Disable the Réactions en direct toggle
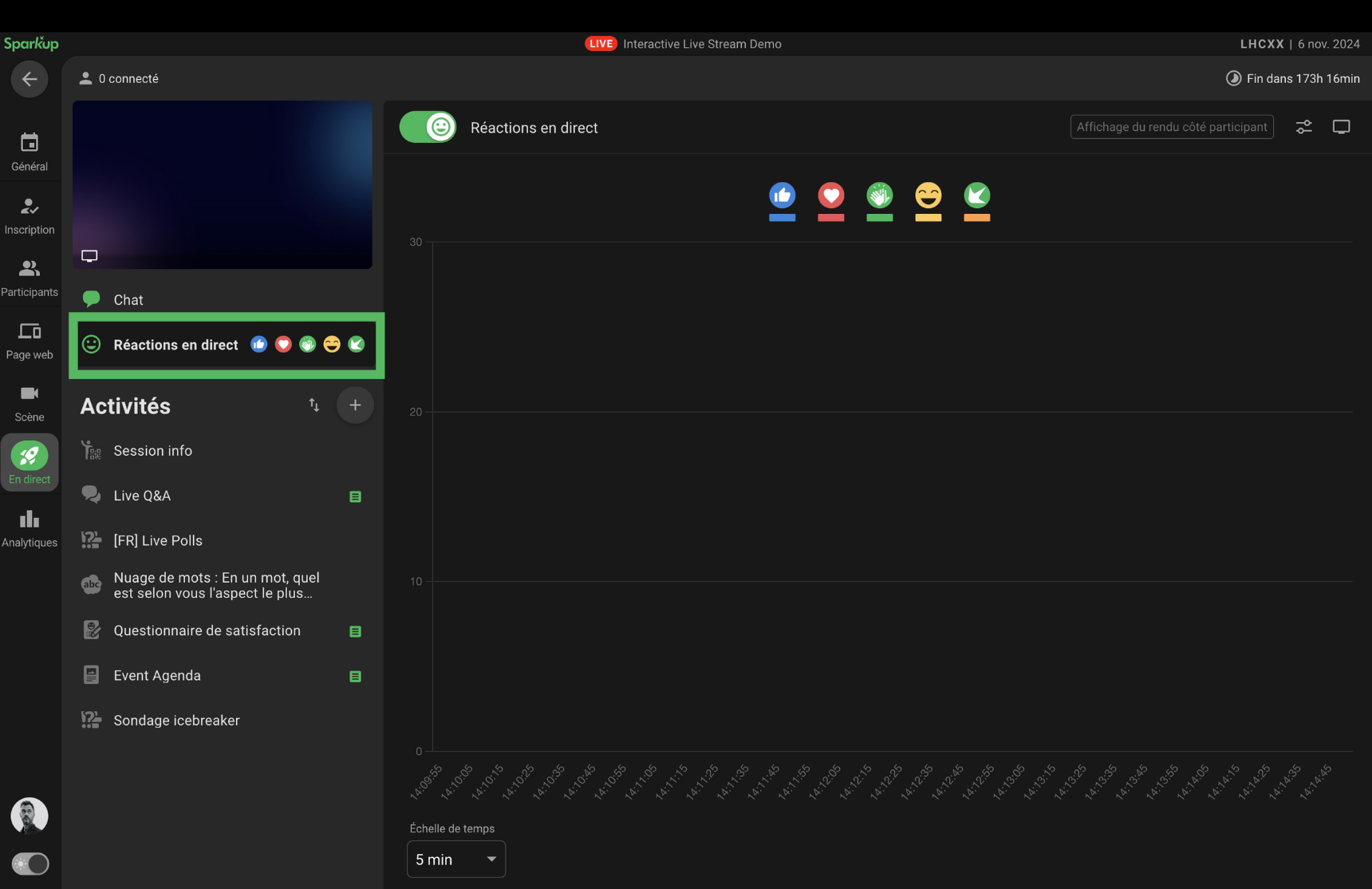The width and height of the screenshot is (1372, 889). point(428,127)
